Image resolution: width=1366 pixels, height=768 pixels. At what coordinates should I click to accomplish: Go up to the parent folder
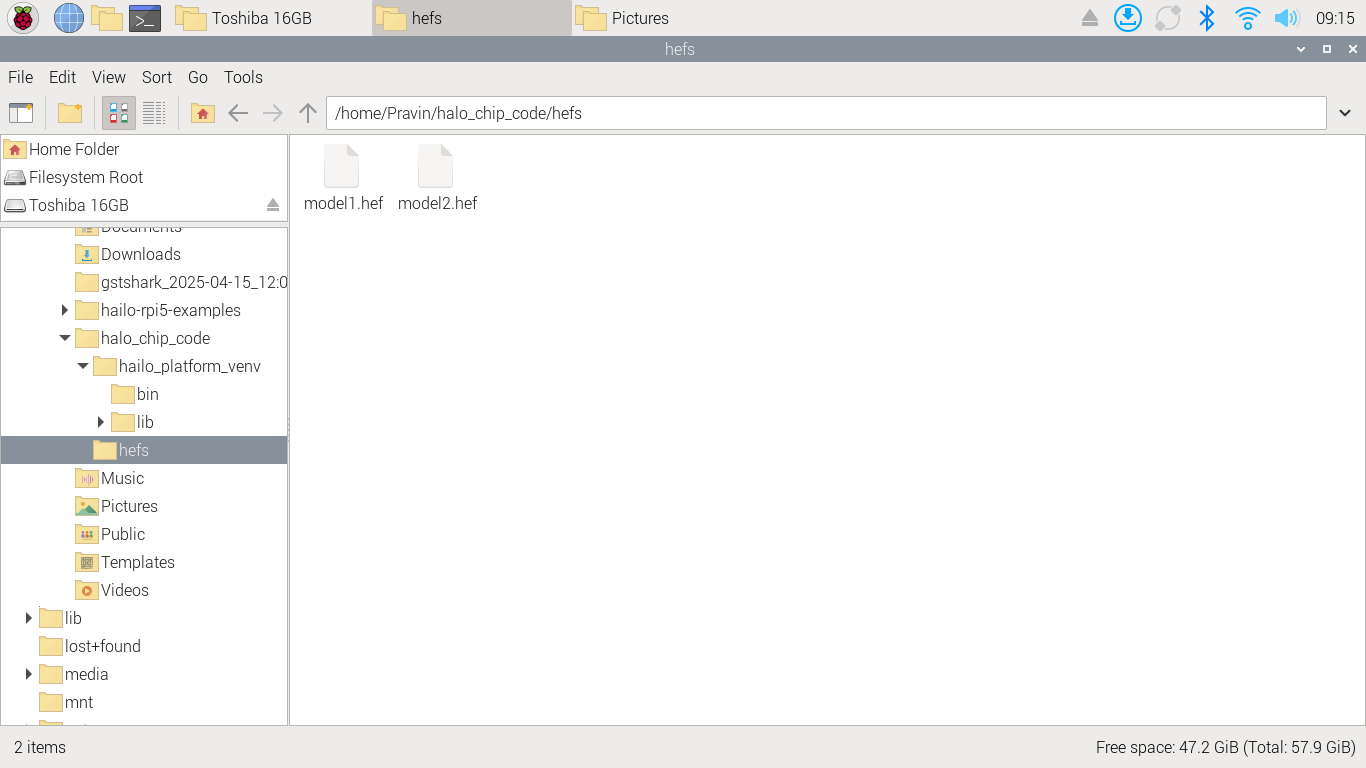click(x=308, y=113)
